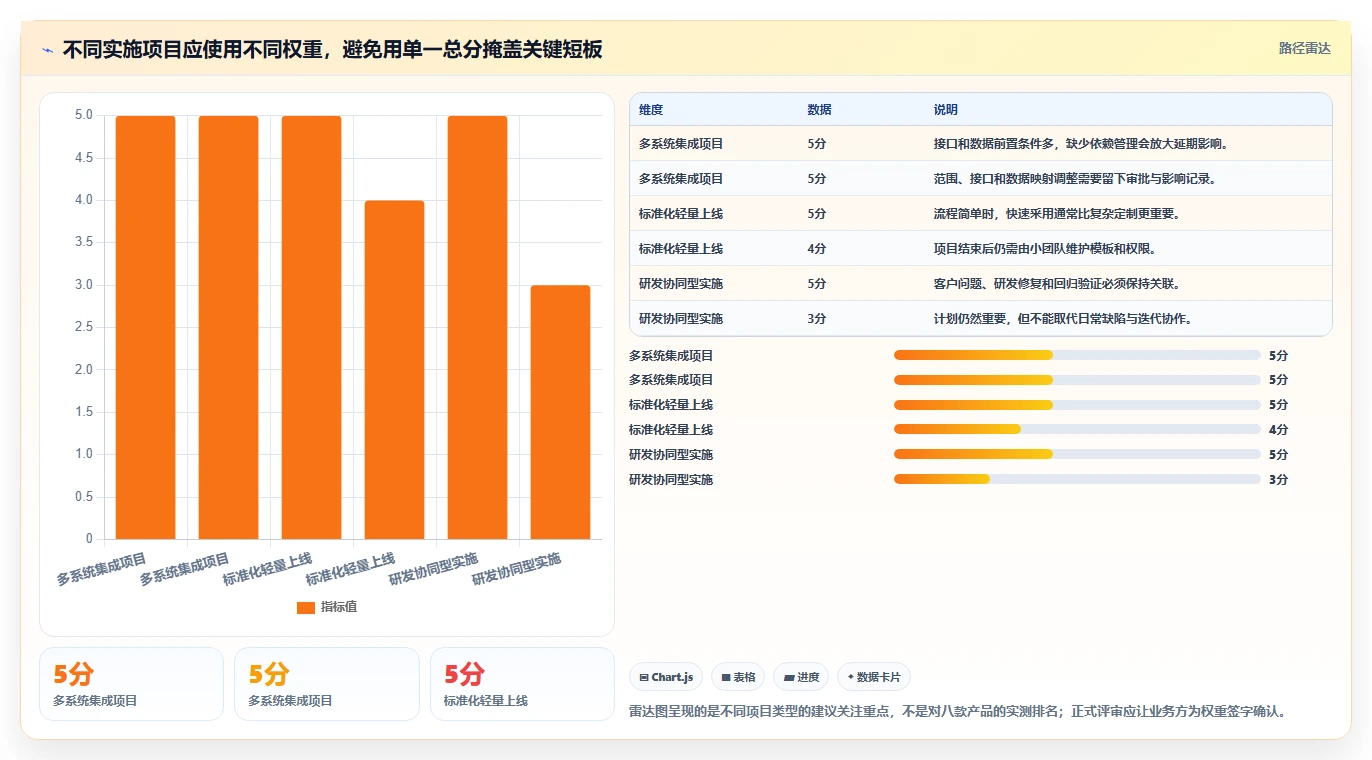Screen dimensions: 1372x760
Task: Click the 研发协同型实施 progress bar showing 3分
Action: tap(1077, 480)
